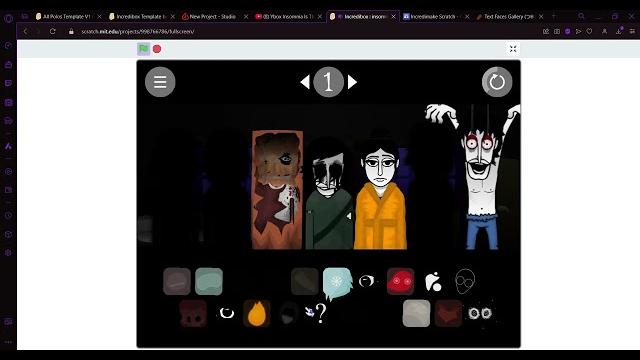
Task: Open a new browser tab with plus
Action: (554, 16)
